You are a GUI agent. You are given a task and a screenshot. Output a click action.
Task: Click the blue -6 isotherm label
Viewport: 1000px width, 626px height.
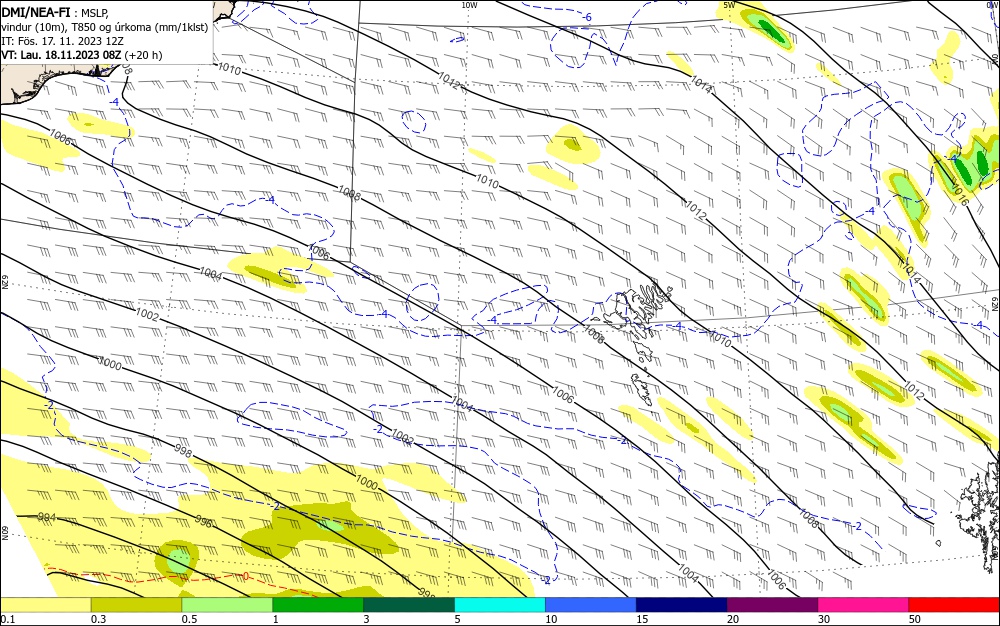(x=587, y=17)
